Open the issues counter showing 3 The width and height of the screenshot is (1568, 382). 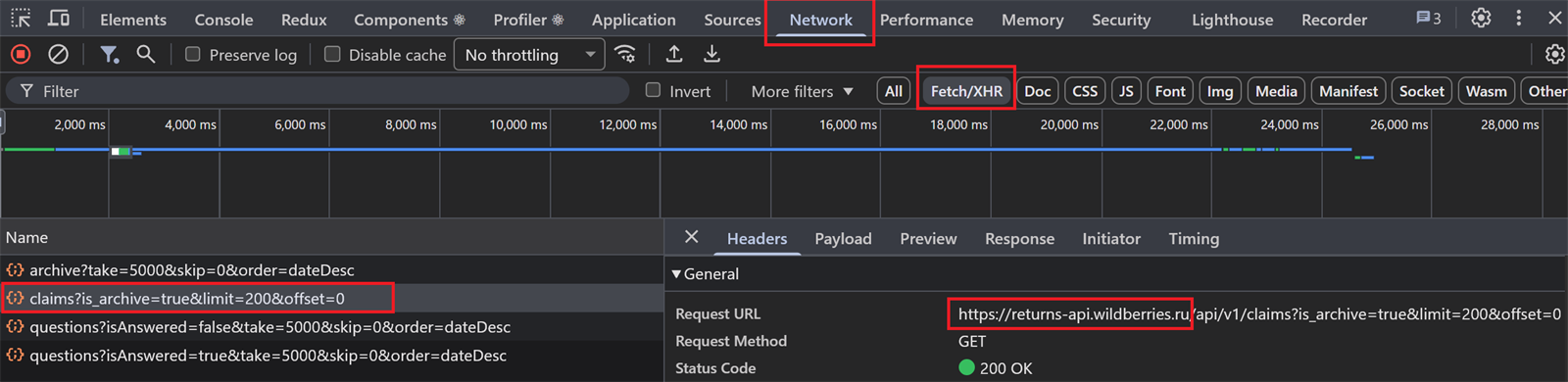[x=1429, y=18]
